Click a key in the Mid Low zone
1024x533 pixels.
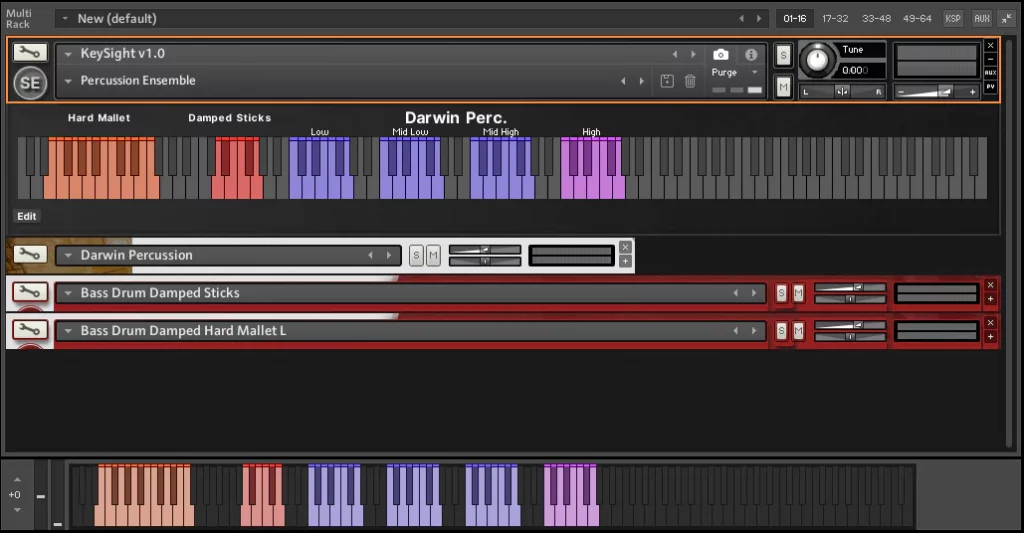[411, 168]
